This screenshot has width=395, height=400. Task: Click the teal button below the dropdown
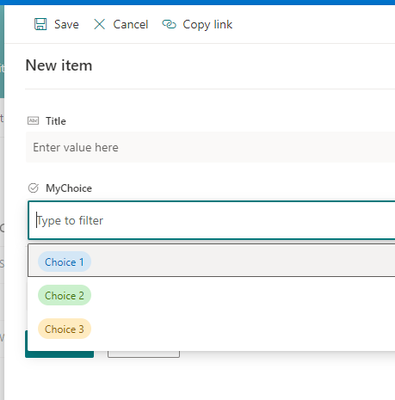click(60, 354)
